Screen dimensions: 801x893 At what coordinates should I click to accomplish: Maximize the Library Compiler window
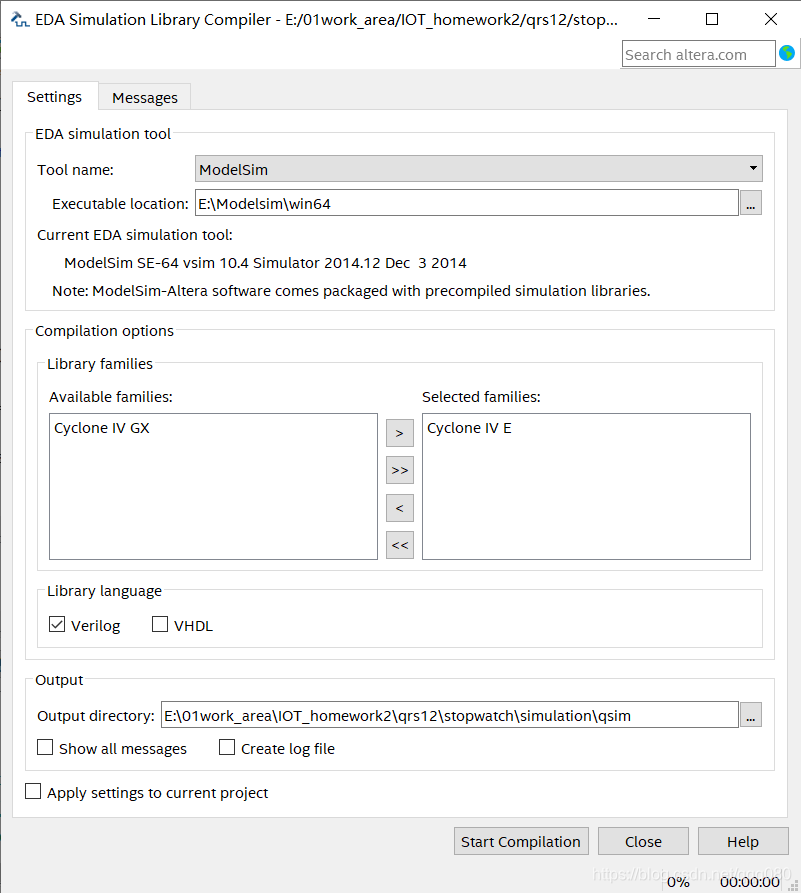coord(712,19)
